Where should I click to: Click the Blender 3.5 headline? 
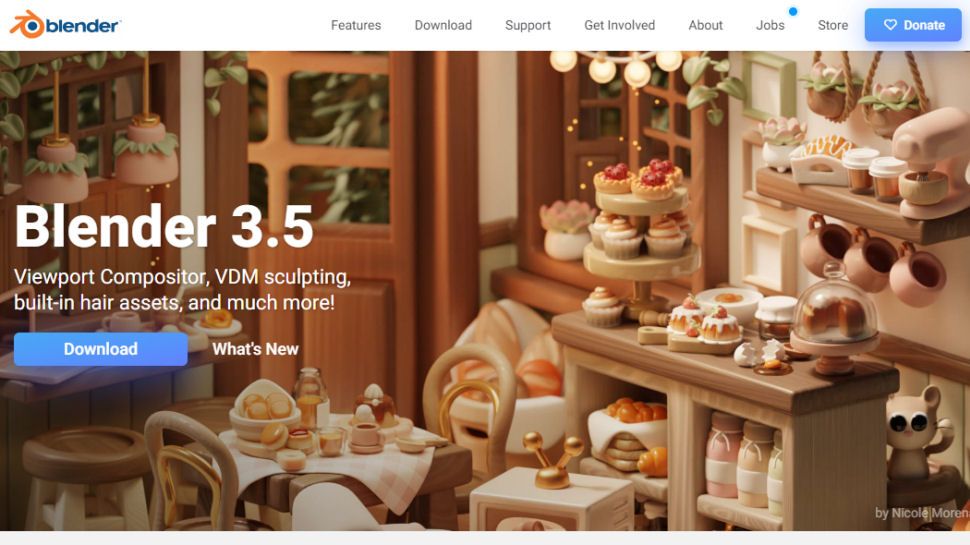pyautogui.click(x=164, y=226)
